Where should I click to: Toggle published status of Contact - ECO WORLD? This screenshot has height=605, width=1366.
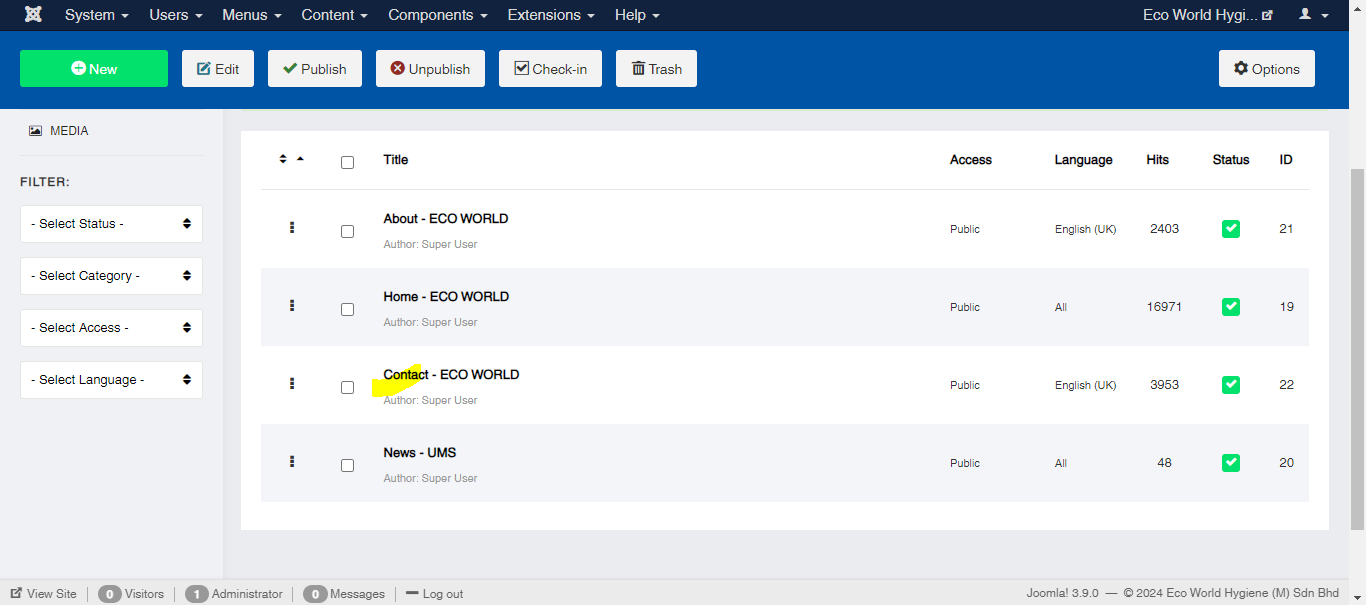click(1231, 385)
